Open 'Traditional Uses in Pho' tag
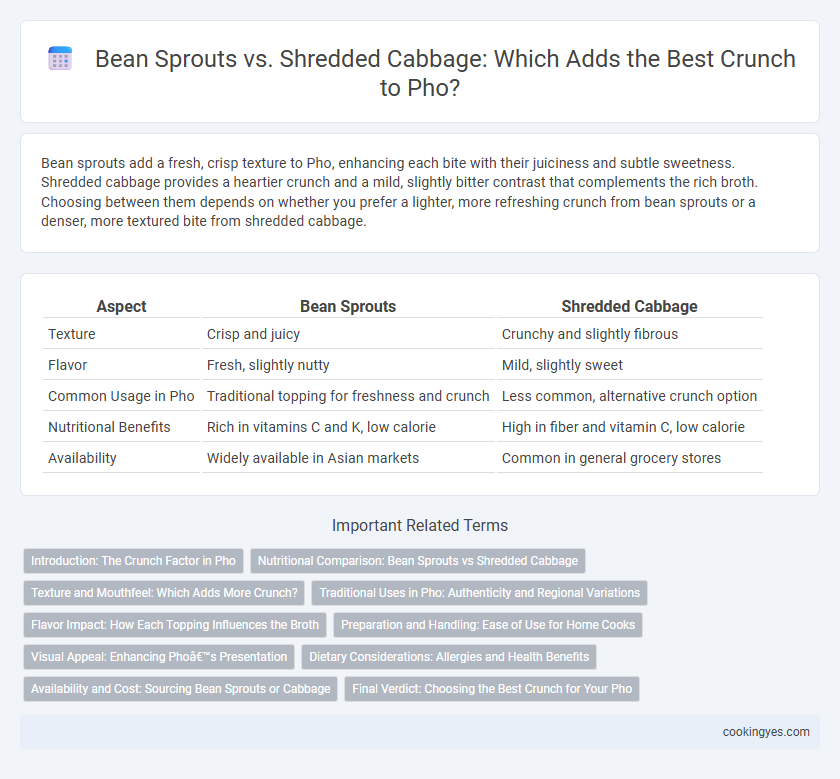The image size is (840, 779). click(x=479, y=593)
